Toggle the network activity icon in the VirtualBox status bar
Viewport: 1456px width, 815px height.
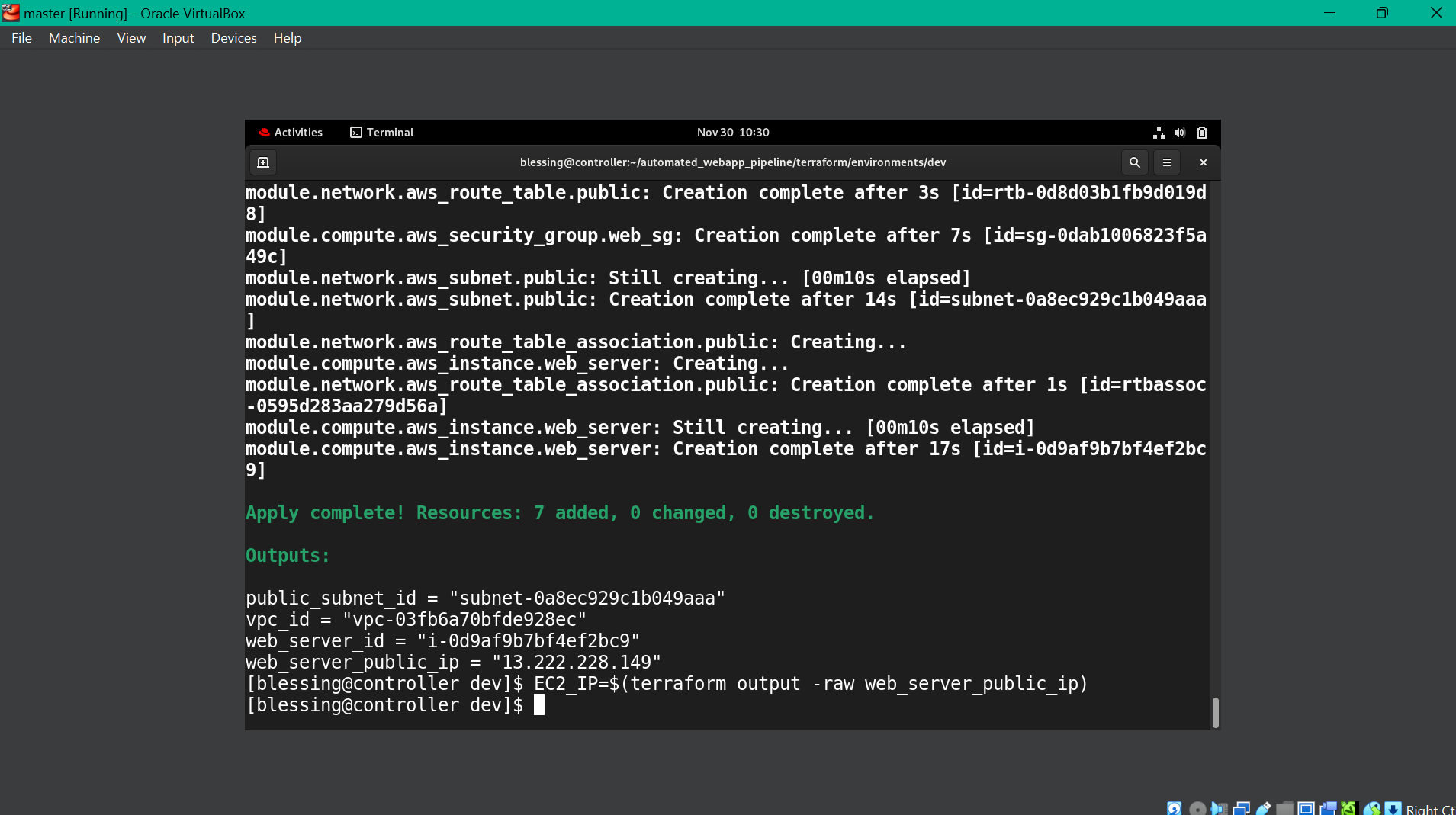(x=1241, y=808)
